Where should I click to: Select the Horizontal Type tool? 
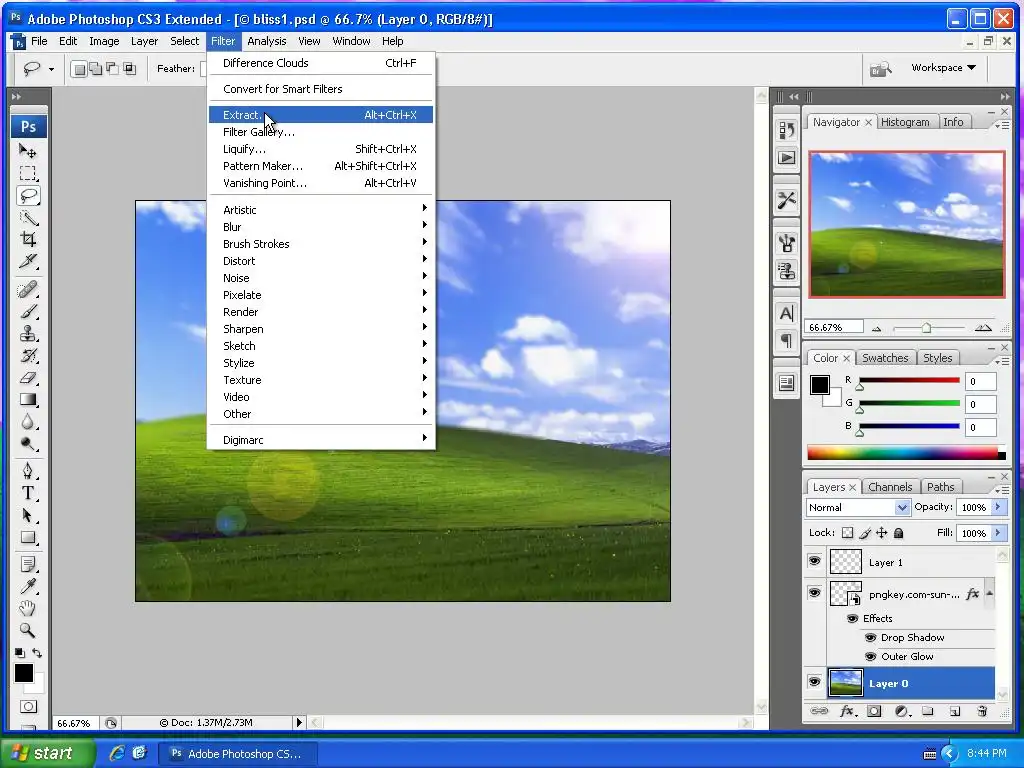tap(27, 493)
